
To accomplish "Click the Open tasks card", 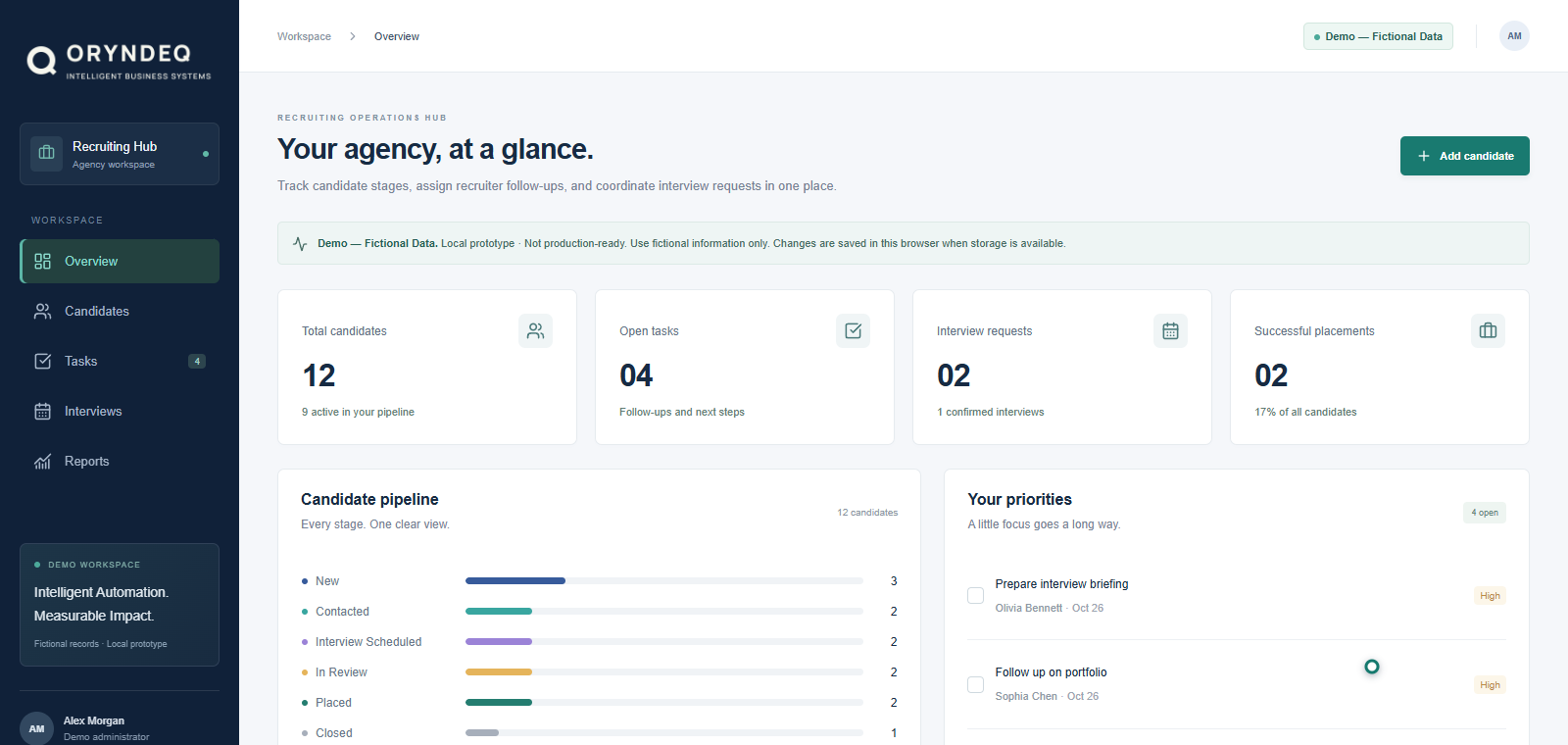I will click(745, 368).
